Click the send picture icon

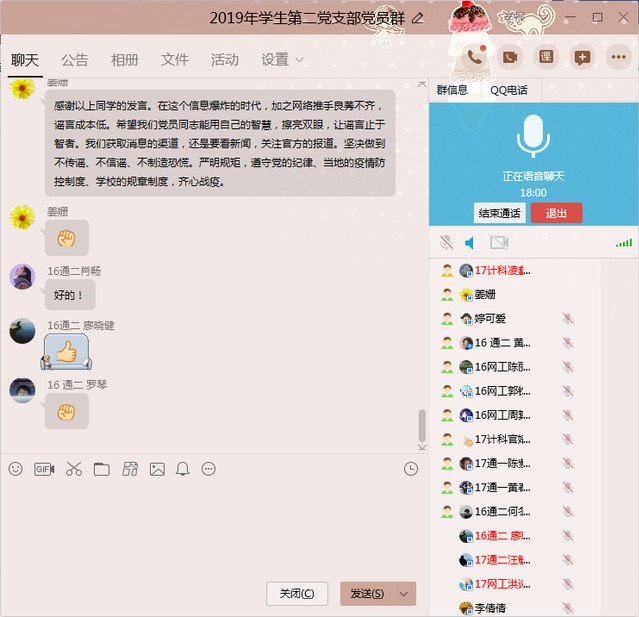(x=157, y=469)
